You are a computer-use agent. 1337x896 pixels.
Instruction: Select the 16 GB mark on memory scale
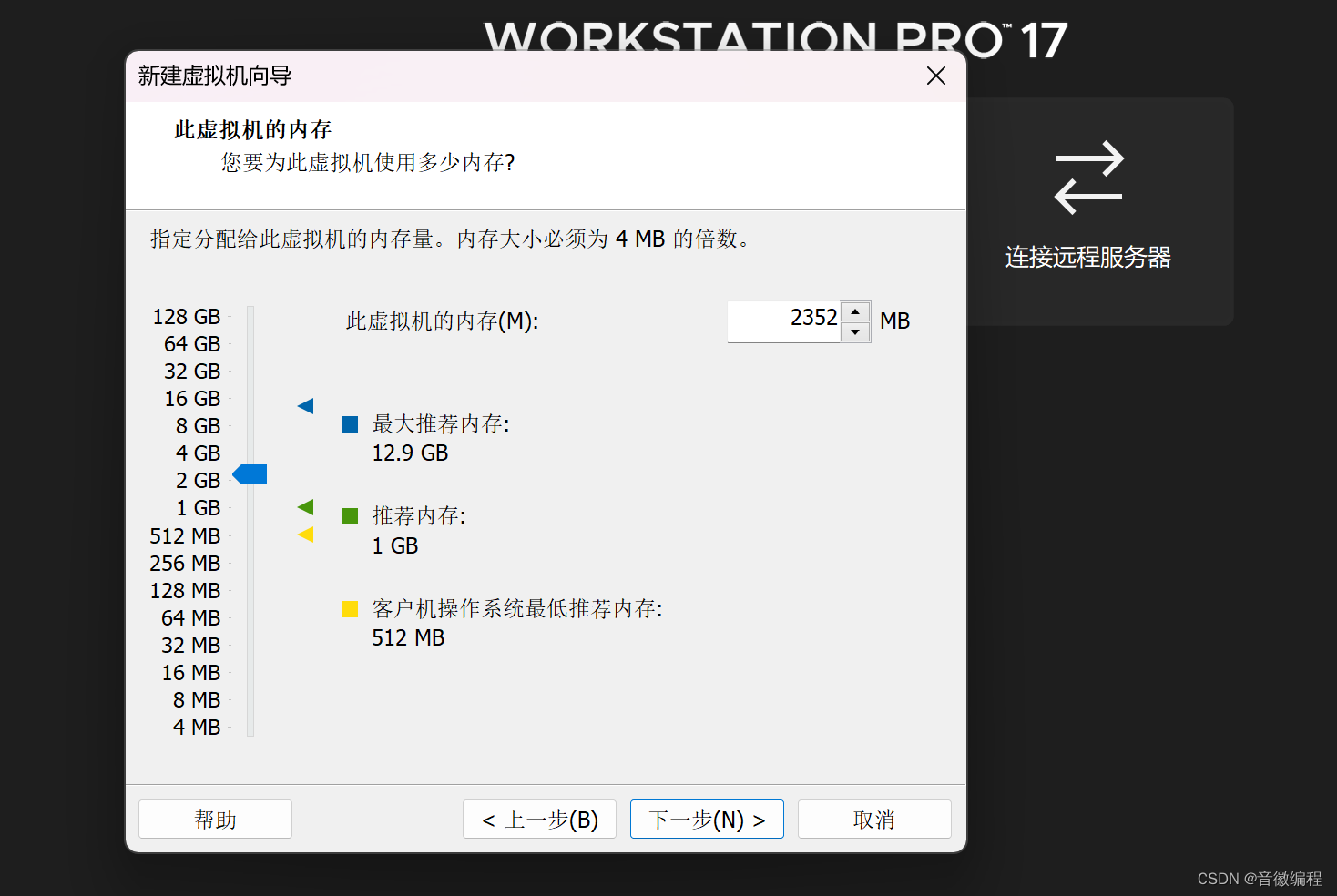pyautogui.click(x=192, y=399)
